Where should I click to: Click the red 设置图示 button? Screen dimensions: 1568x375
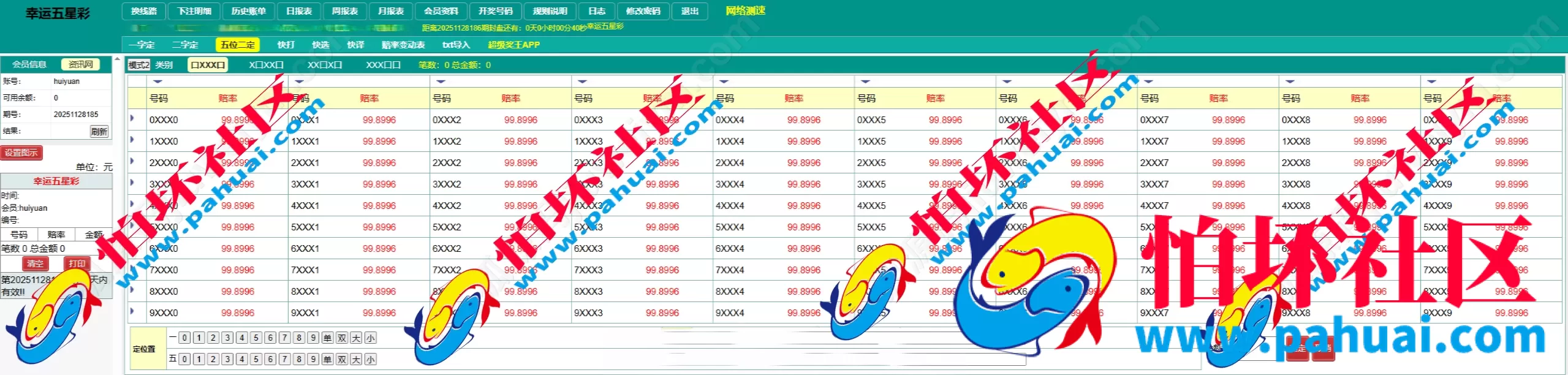pos(21,153)
